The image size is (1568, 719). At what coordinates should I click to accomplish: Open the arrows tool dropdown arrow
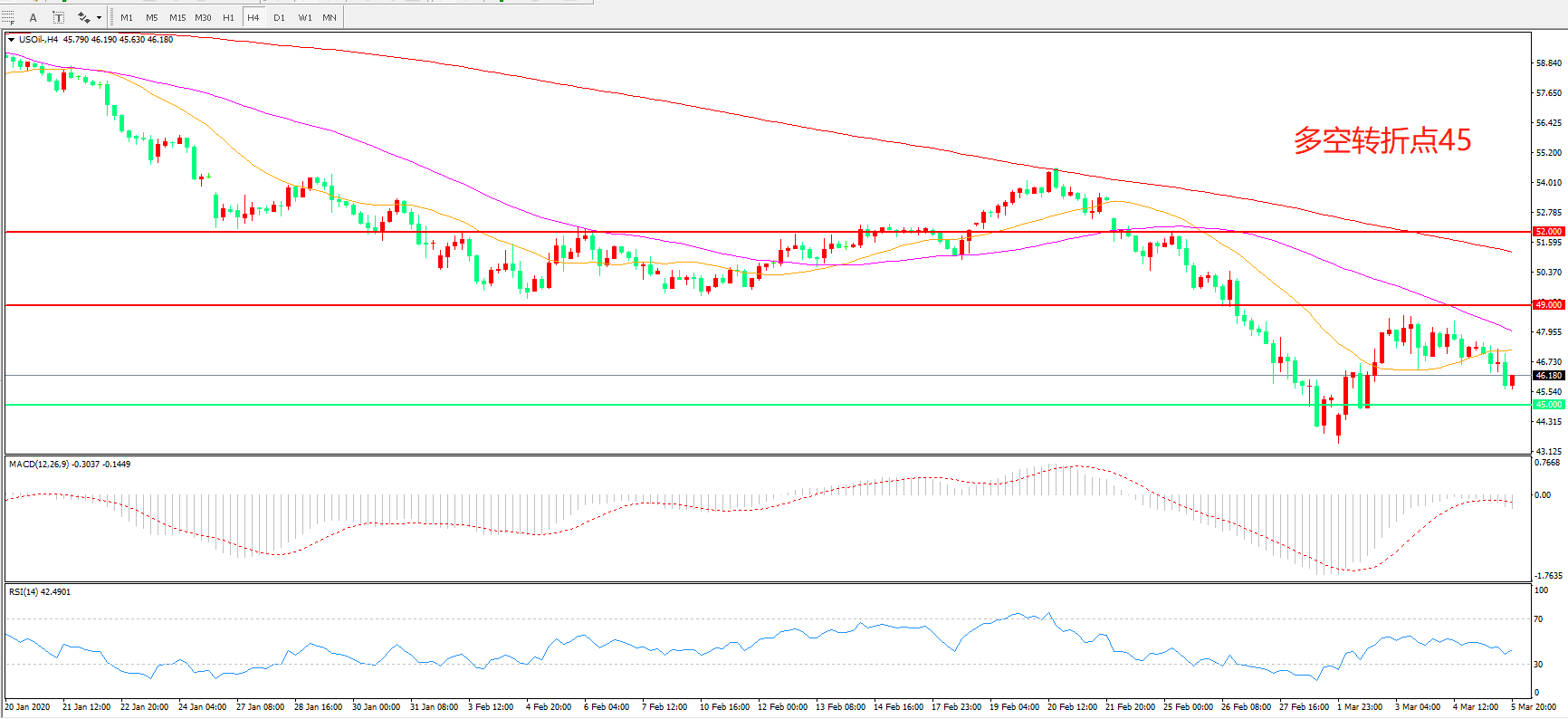click(99, 17)
